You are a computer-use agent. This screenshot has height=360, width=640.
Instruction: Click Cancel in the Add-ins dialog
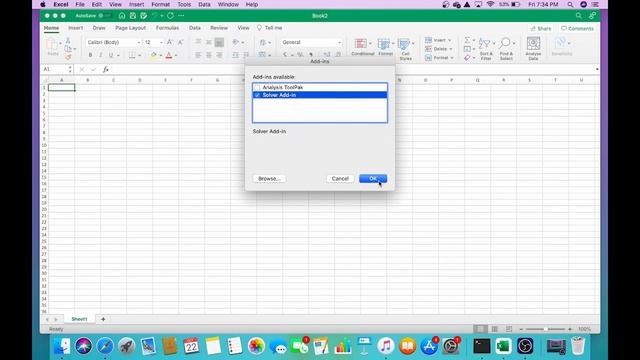pos(340,179)
